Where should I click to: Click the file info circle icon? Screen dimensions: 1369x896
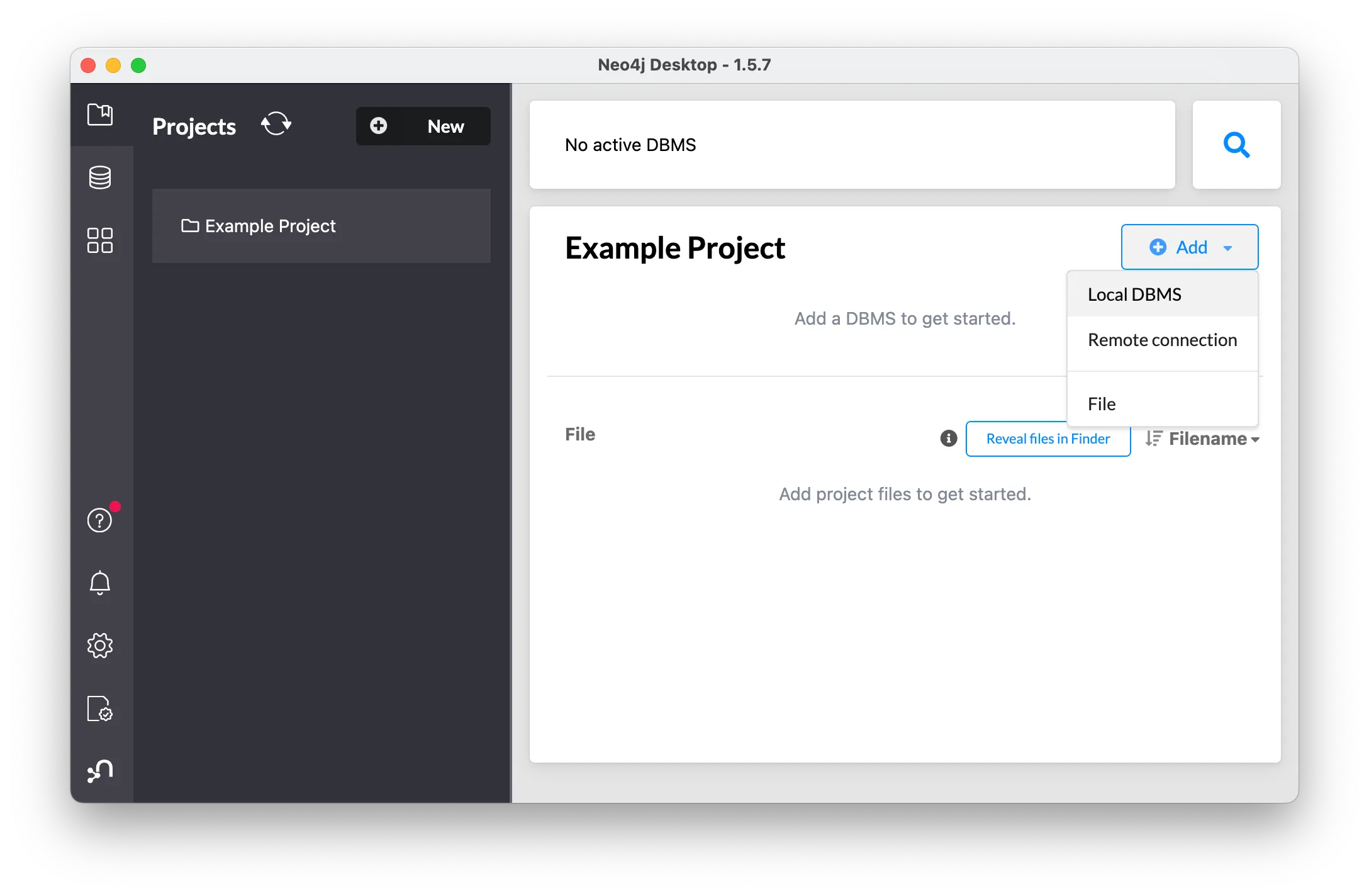click(949, 438)
